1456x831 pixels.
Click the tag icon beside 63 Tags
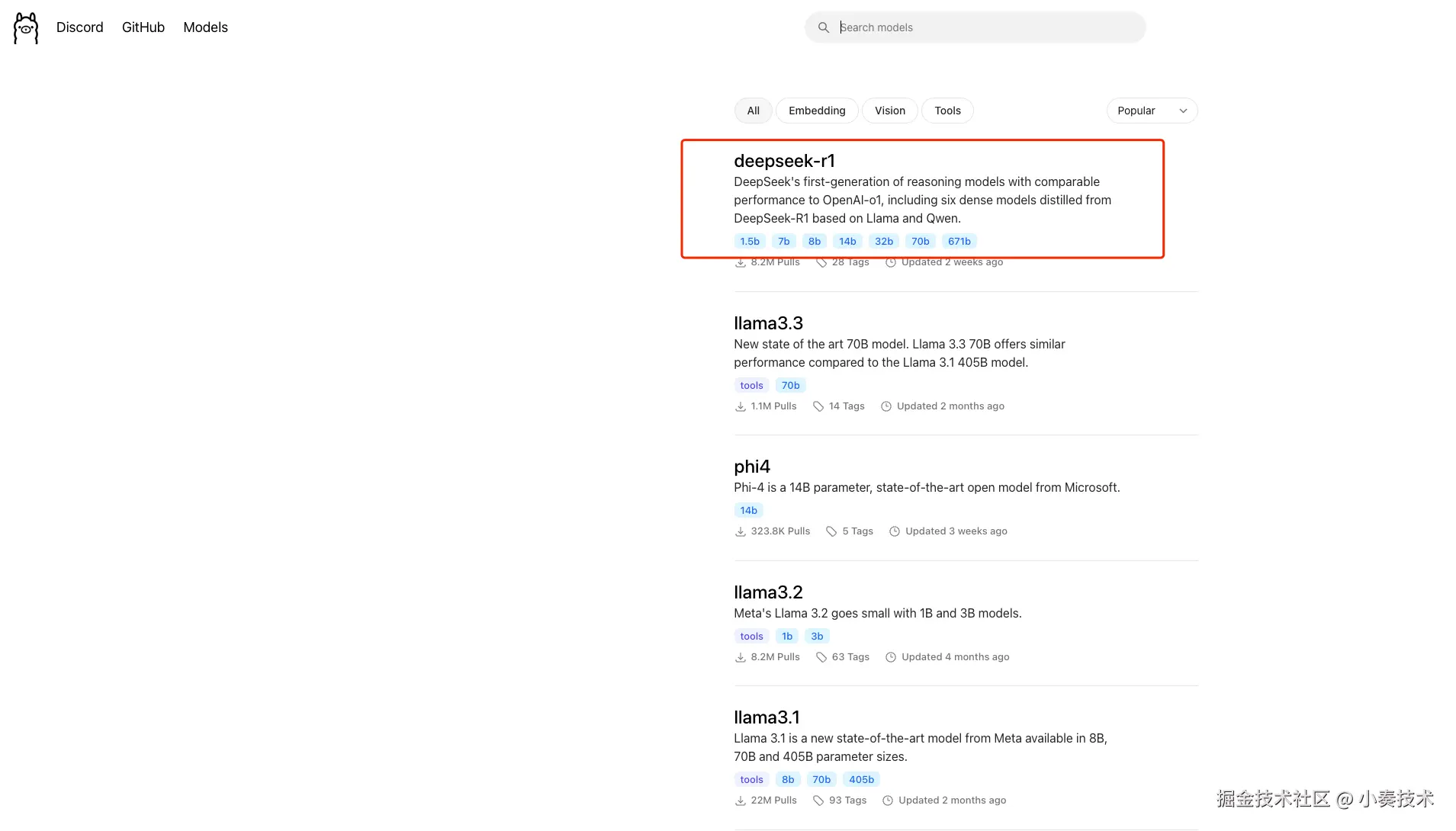coord(821,658)
